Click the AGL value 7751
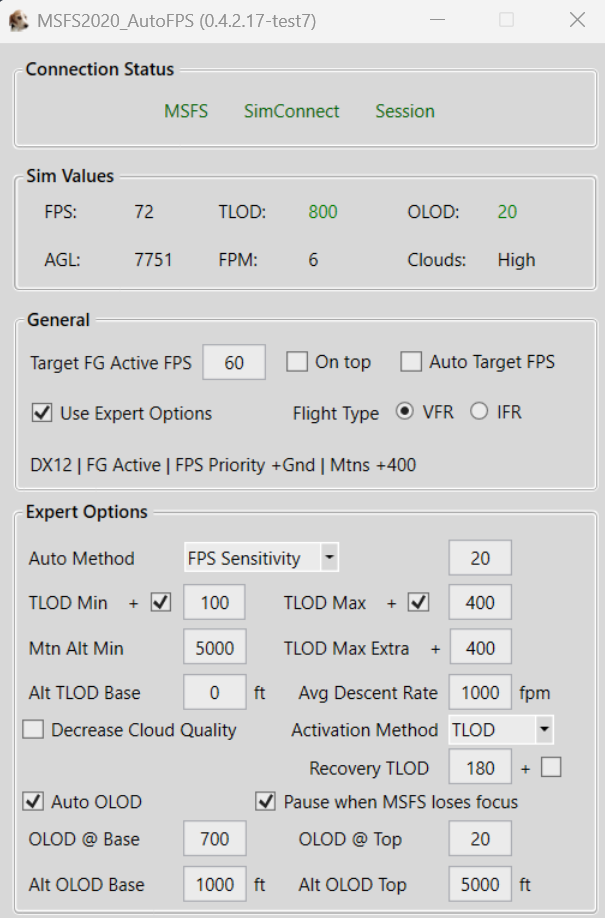Image resolution: width=605 pixels, height=918 pixels. (x=153, y=259)
